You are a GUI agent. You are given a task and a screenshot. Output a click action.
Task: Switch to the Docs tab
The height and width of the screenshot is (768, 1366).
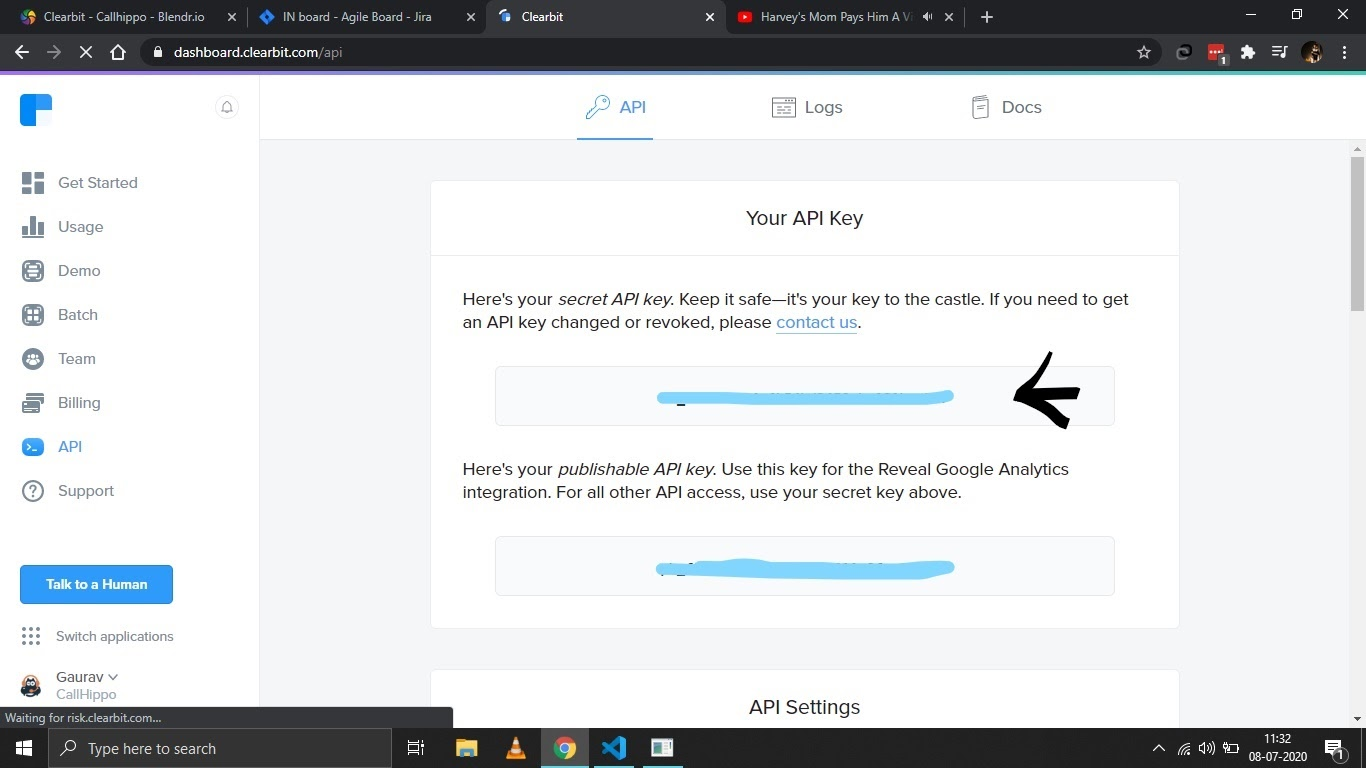click(x=1006, y=107)
